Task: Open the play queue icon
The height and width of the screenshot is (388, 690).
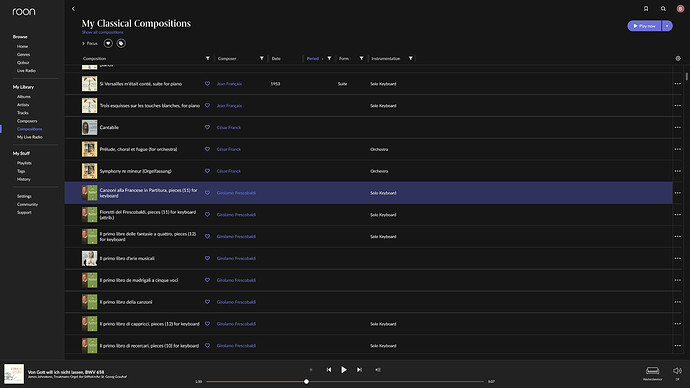Action: coord(378,370)
